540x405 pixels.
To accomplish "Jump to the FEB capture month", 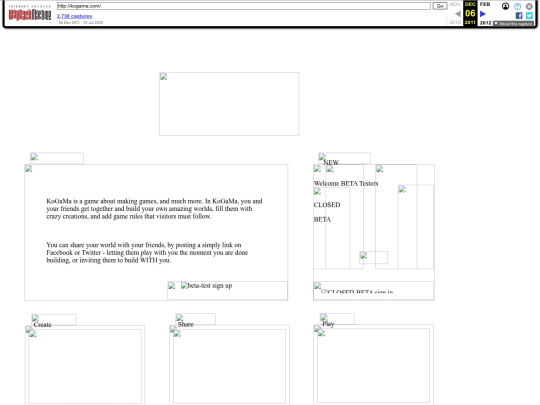I will (485, 4).
